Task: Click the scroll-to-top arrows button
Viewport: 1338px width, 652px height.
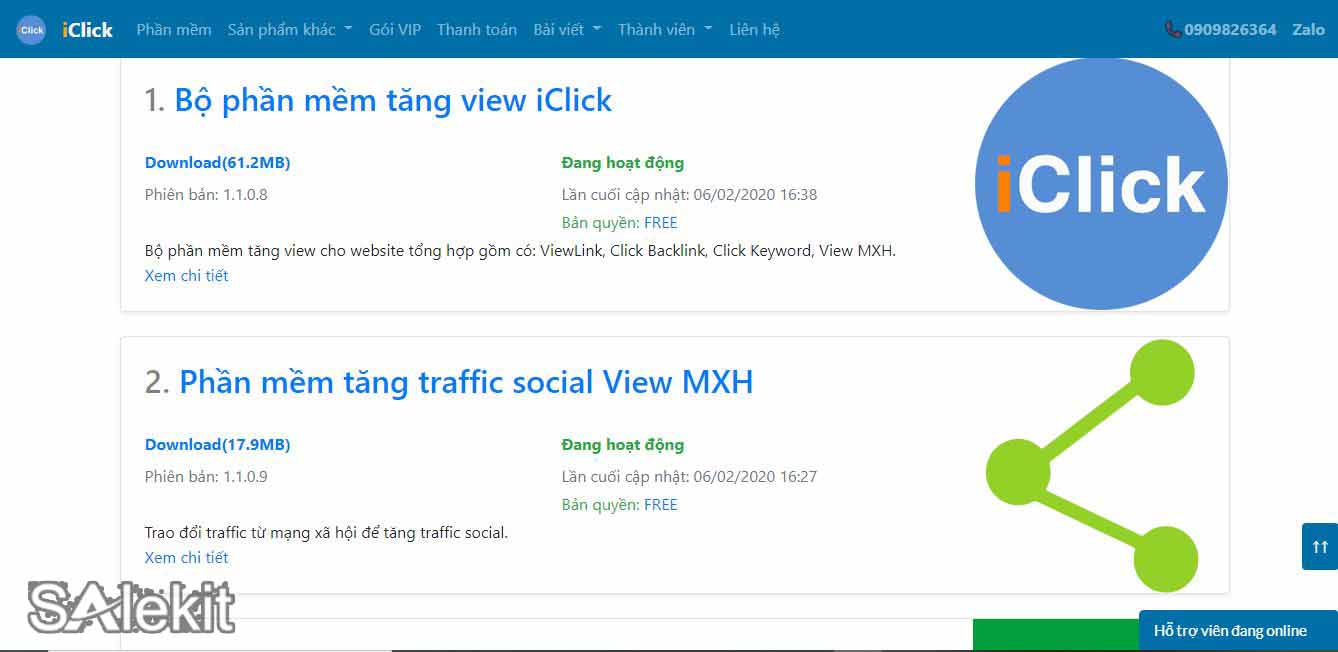Action: click(x=1318, y=546)
